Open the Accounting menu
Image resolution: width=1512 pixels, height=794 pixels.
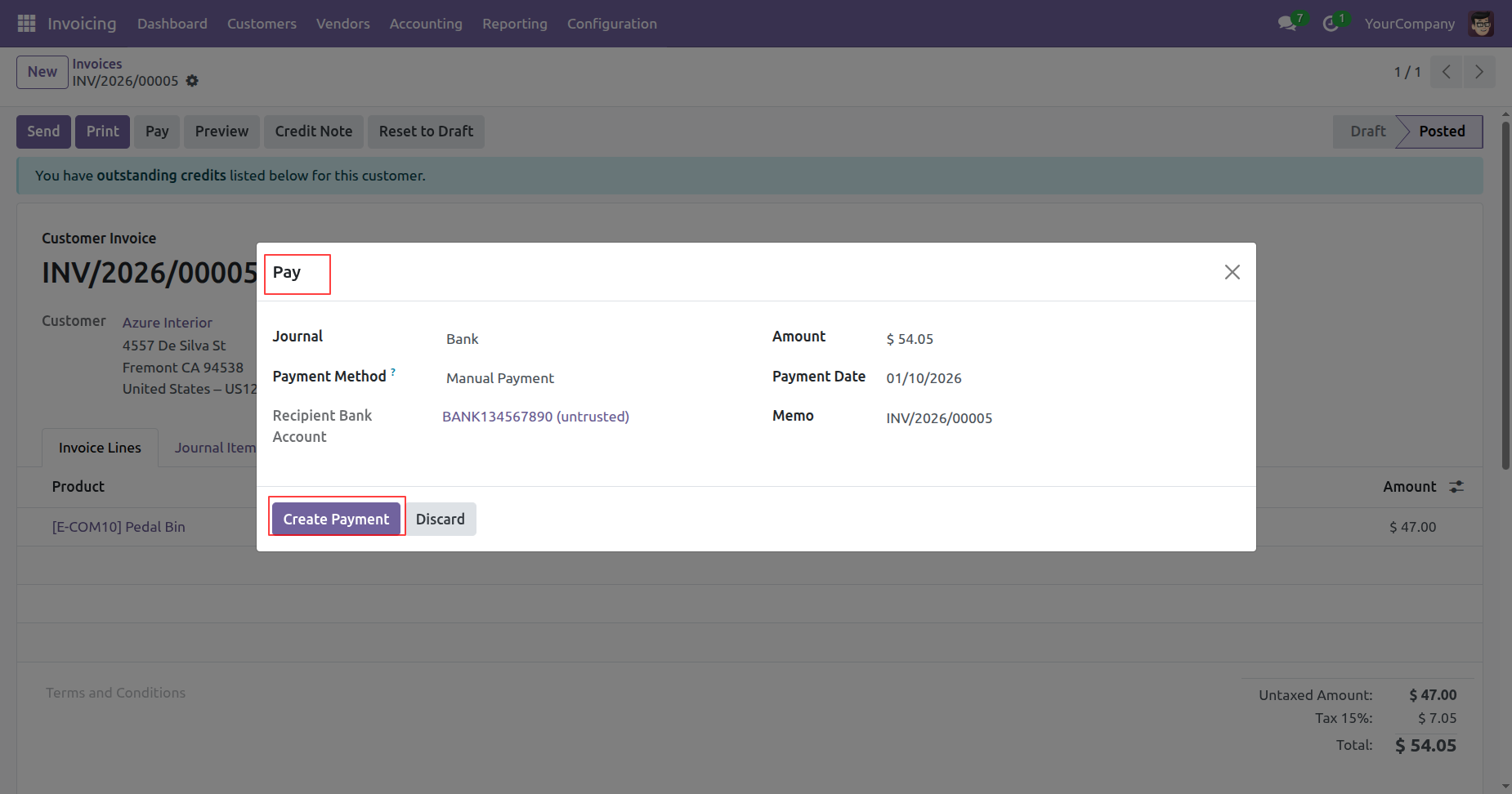[x=425, y=24]
